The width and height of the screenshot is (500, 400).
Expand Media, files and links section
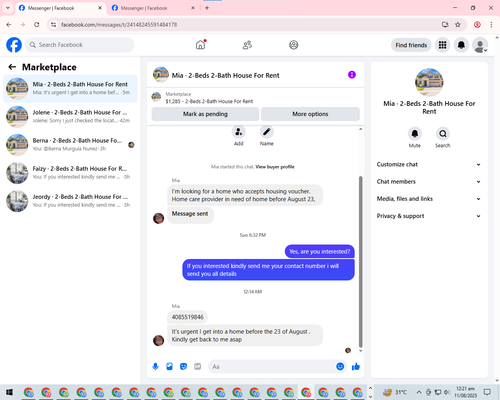click(x=429, y=199)
